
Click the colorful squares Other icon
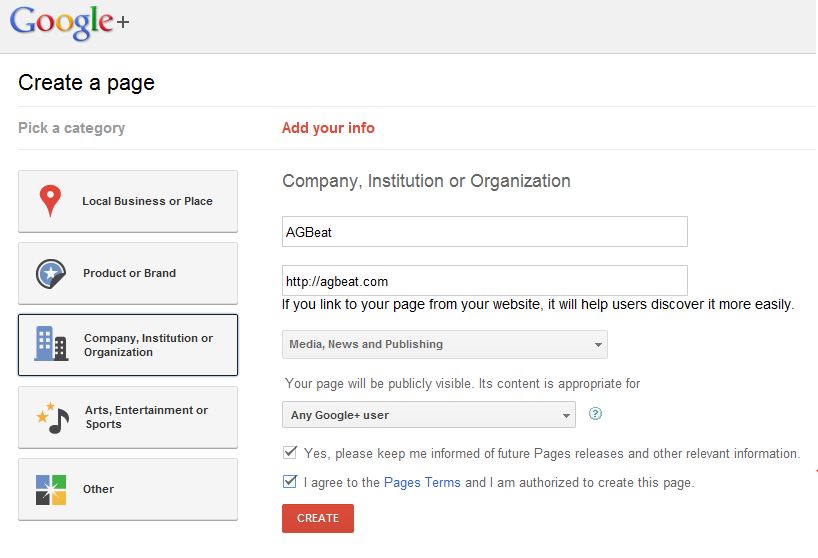coord(51,489)
